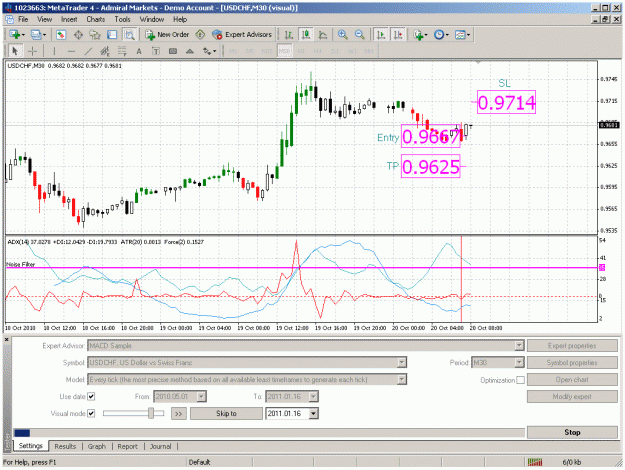Select the Text (A) tool
This screenshot has height=470, width=625.
click(x=139, y=51)
